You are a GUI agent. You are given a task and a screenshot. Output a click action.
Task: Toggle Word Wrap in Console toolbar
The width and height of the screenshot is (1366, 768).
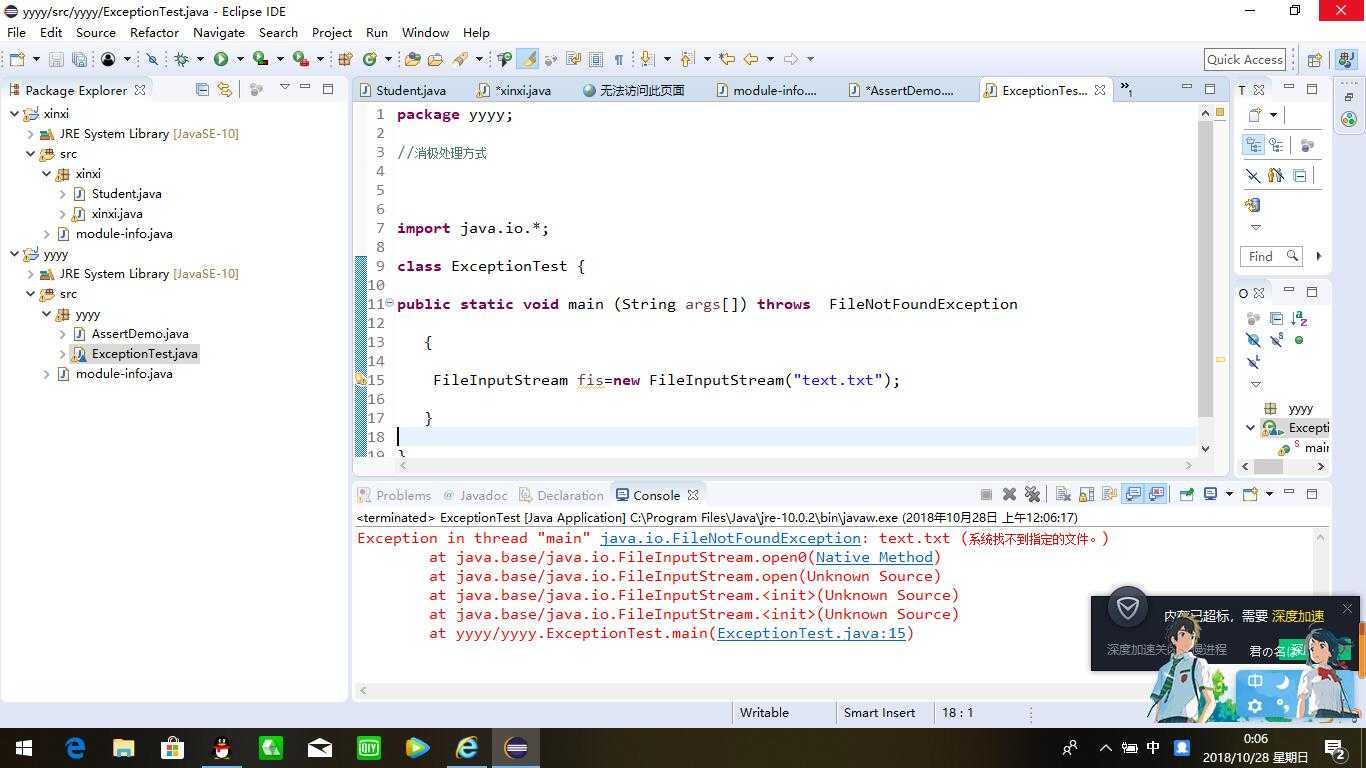tap(1109, 494)
